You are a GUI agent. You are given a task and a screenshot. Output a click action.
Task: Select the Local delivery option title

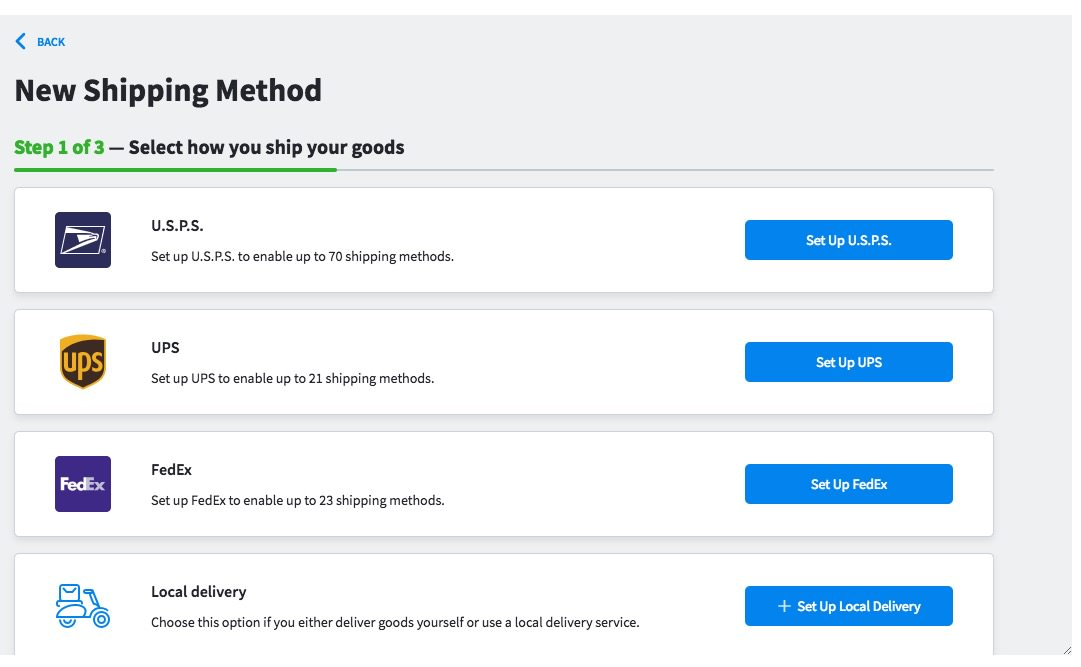pyautogui.click(x=198, y=592)
